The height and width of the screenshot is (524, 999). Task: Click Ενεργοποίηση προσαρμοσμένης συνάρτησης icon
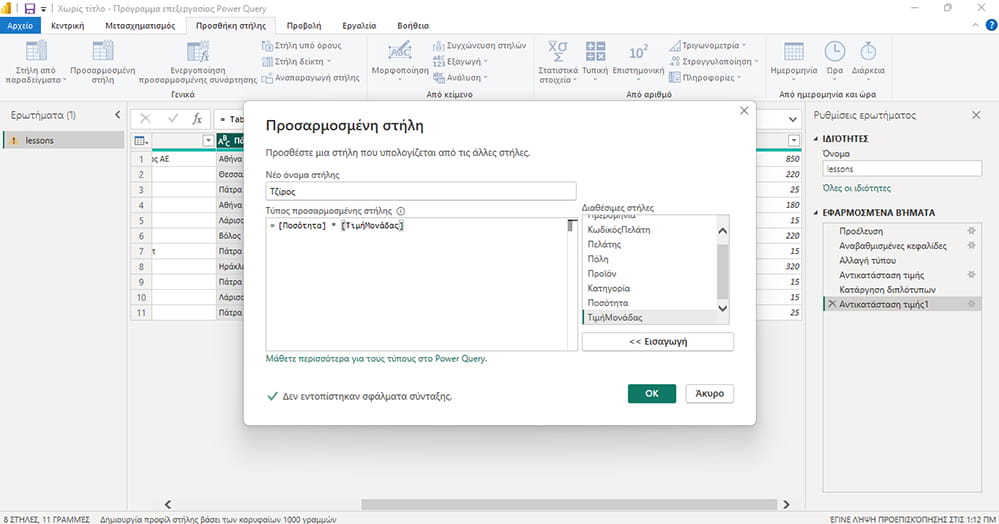click(198, 52)
